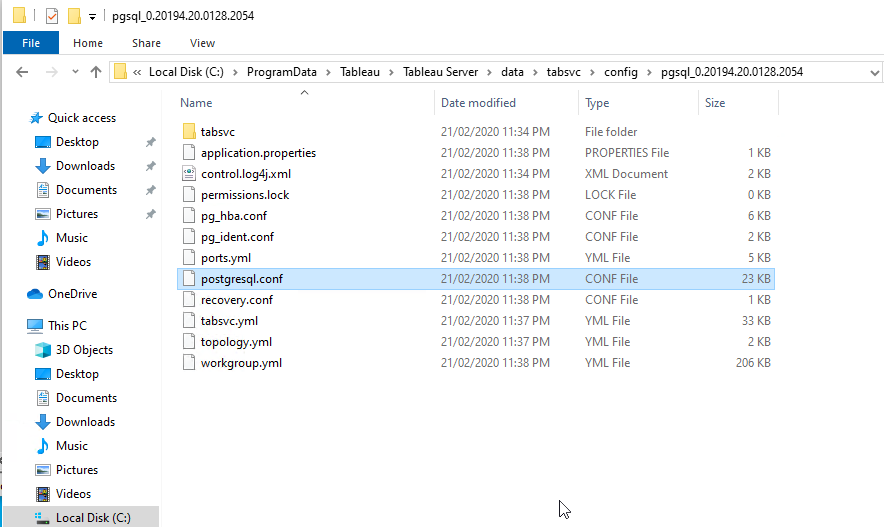Sort by the Size column header
Image resolution: width=884 pixels, height=527 pixels.
pos(715,103)
